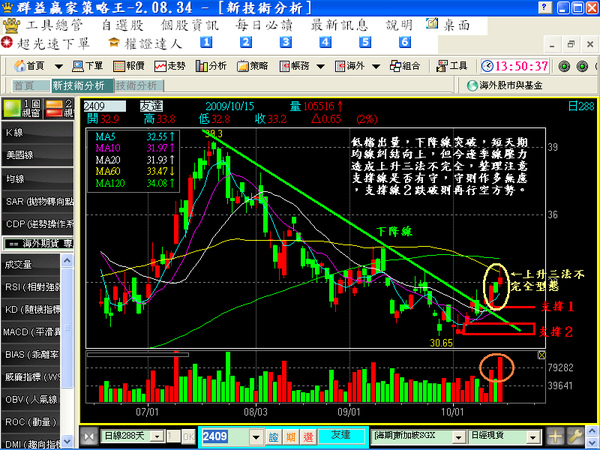The width and height of the screenshot is (600, 450).
Task: Open the 策略 strategy toolbar button
Action: click(252, 66)
